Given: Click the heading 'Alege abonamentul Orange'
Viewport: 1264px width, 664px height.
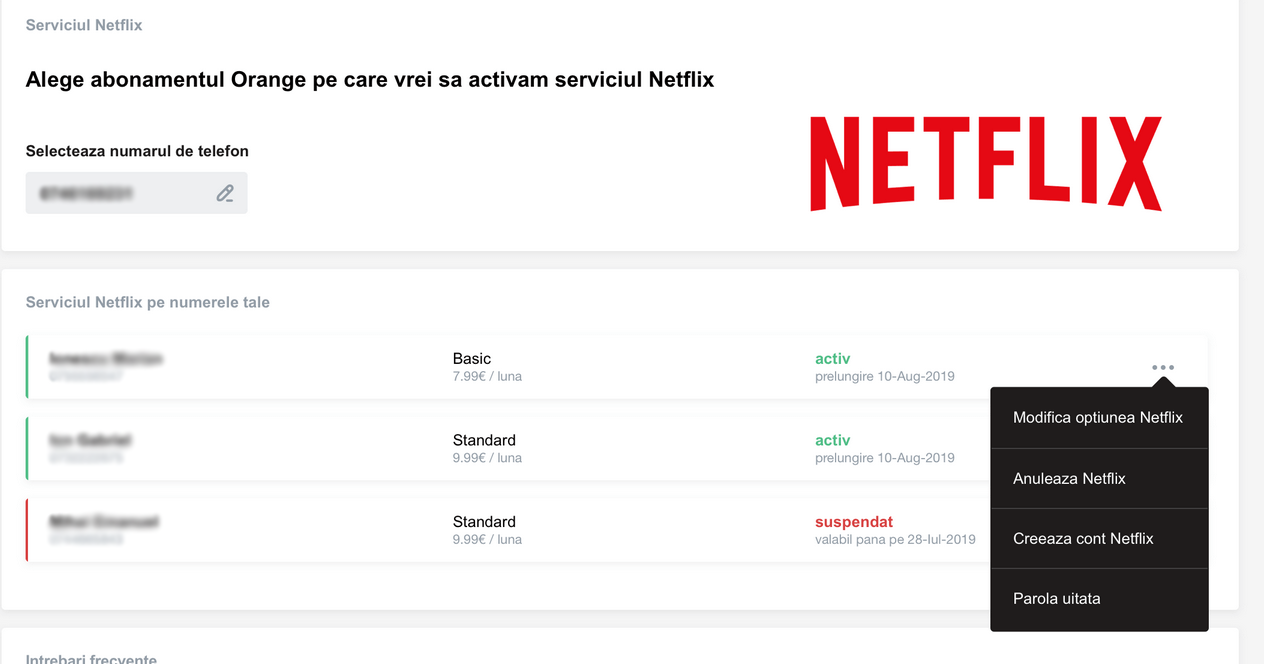Looking at the screenshot, I should coord(369,79).
